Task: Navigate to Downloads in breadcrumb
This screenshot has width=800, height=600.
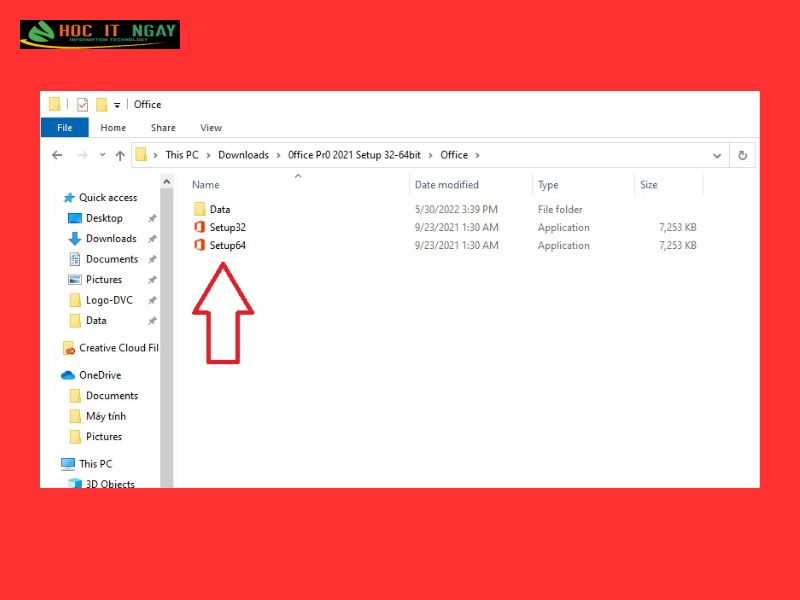Action: coord(243,155)
